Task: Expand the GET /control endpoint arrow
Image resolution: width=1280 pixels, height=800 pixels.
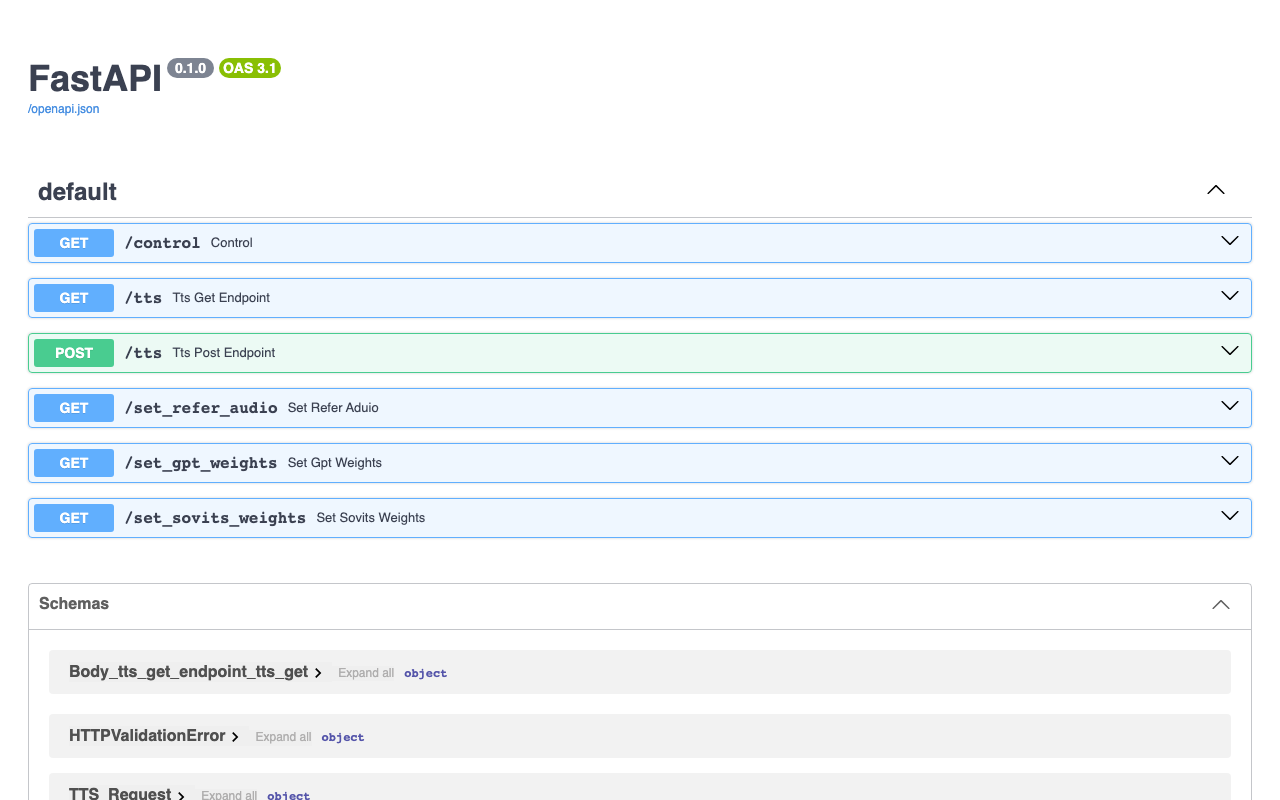Action: pos(1230,241)
